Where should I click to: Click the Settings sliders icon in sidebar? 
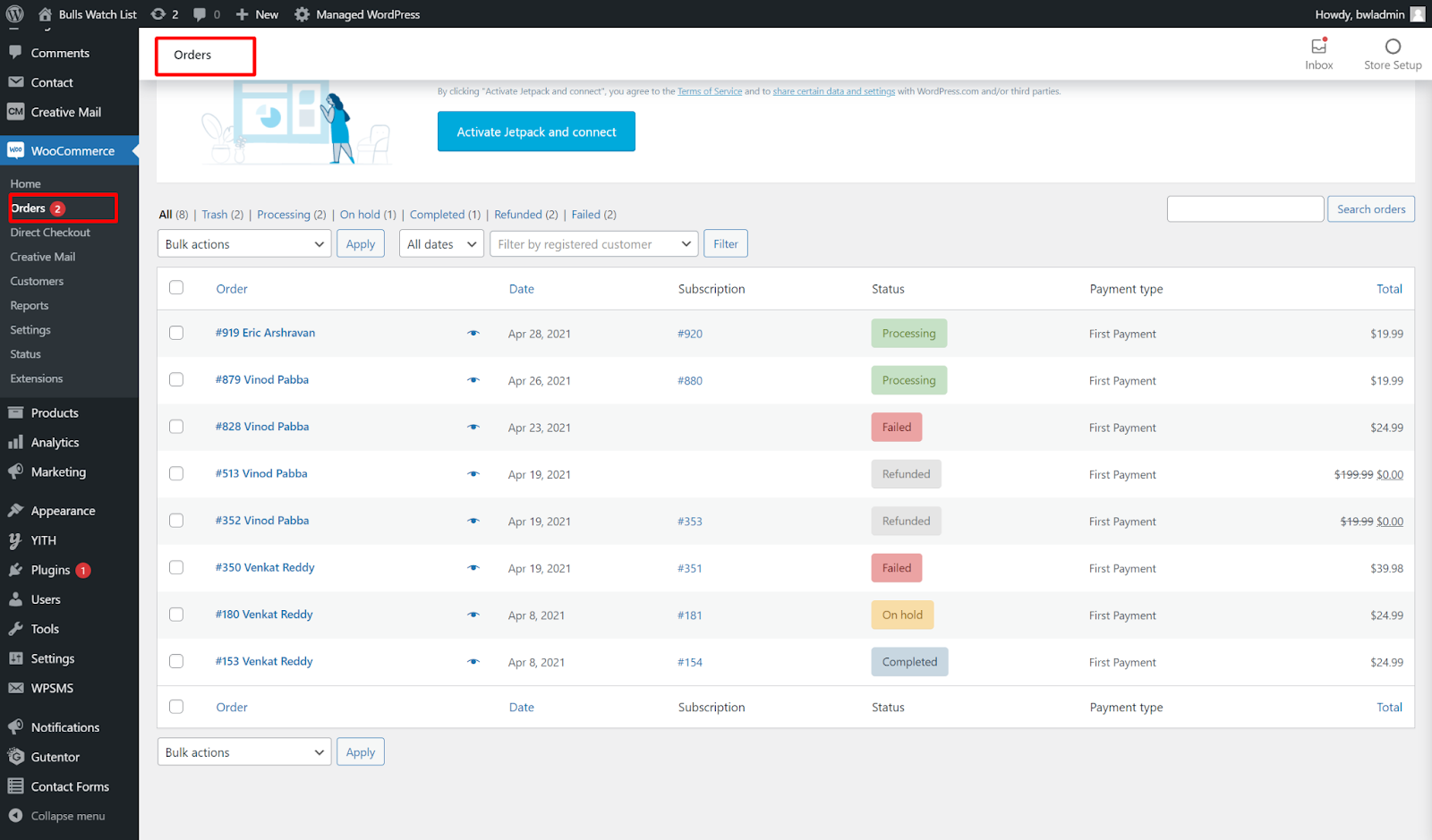(x=15, y=658)
